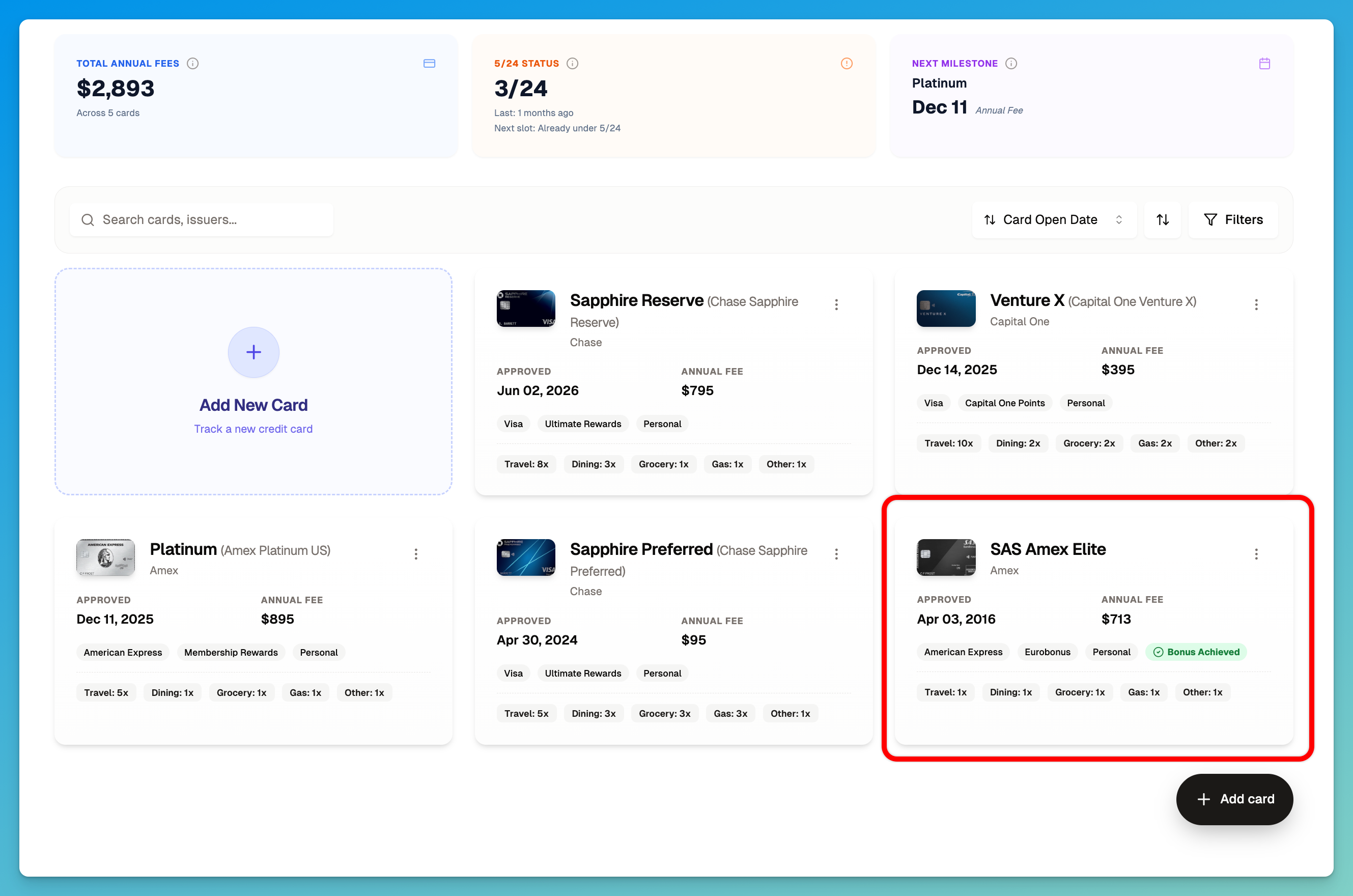Click the plus circle in Add New Card
1353x896 pixels.
[253, 352]
